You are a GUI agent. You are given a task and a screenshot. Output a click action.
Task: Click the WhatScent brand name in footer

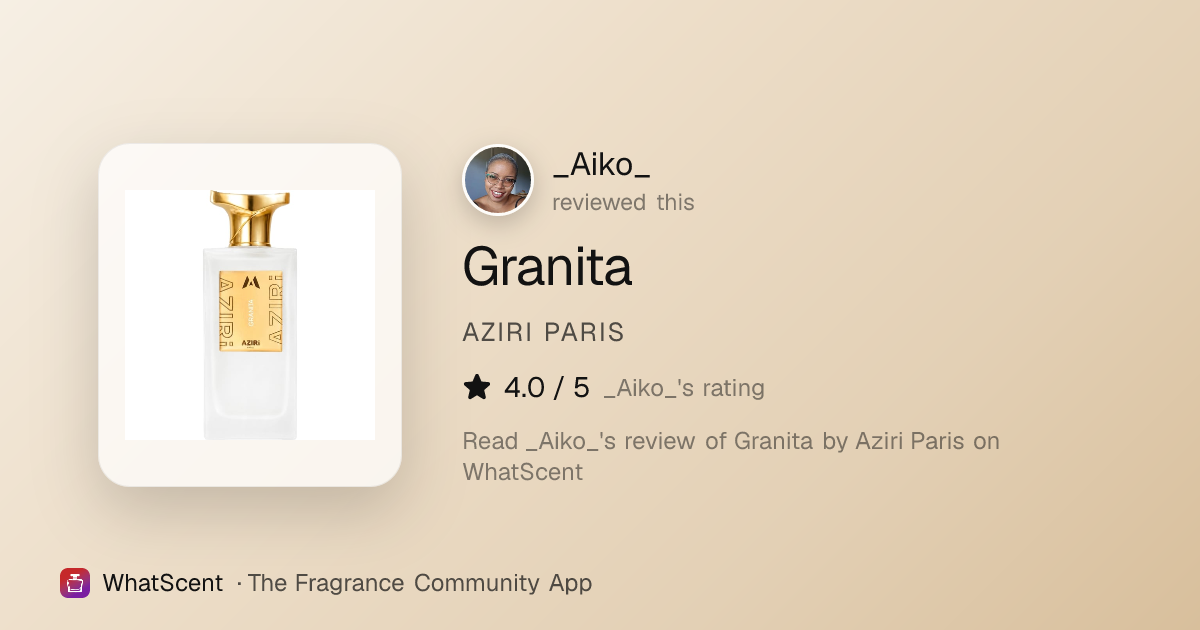click(163, 583)
